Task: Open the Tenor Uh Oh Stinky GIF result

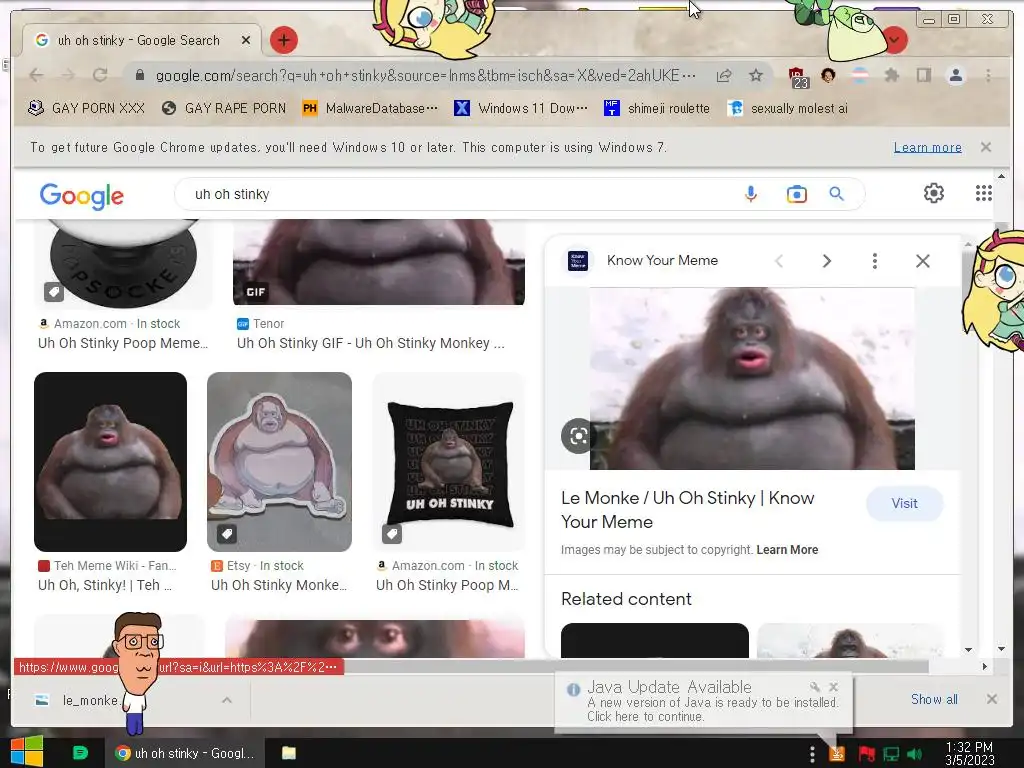Action: coord(379,263)
